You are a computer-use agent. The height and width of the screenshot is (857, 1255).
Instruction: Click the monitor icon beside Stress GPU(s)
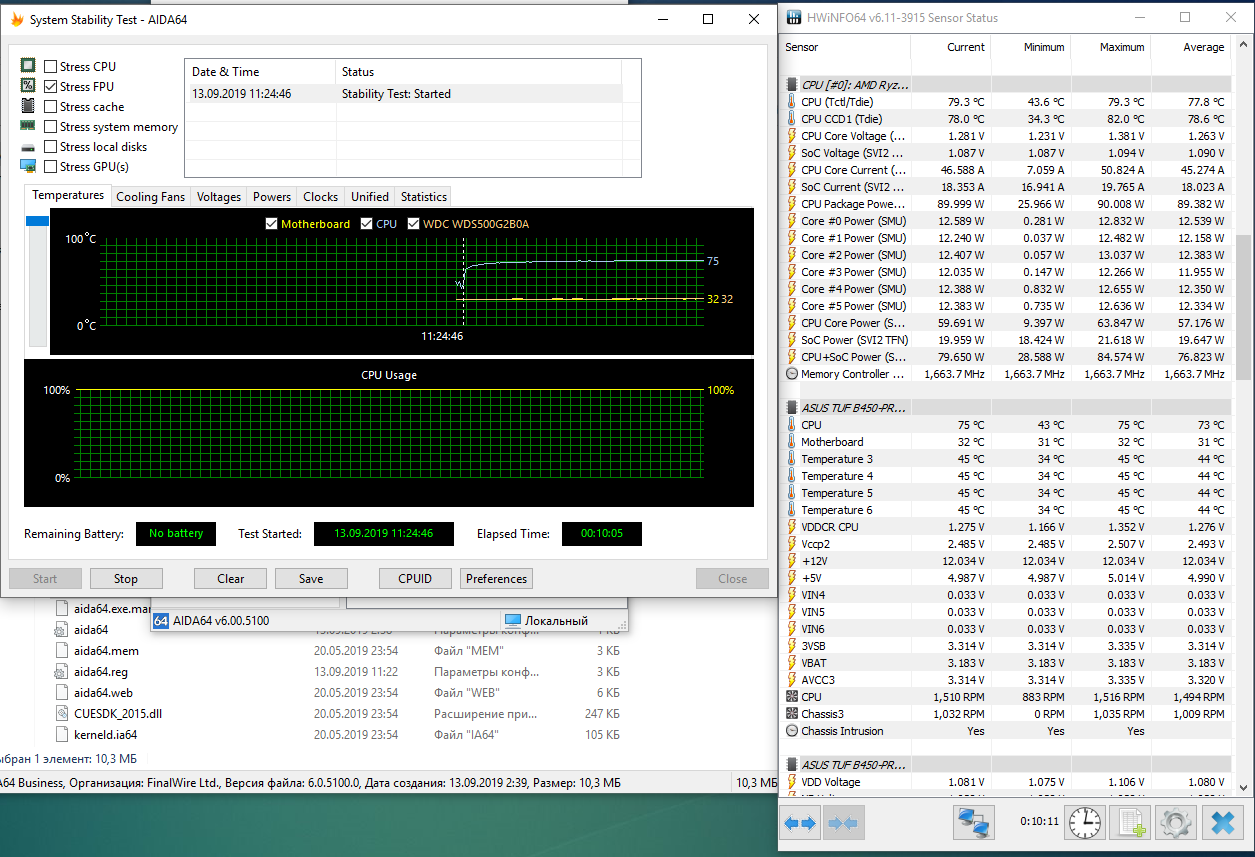click(28, 166)
